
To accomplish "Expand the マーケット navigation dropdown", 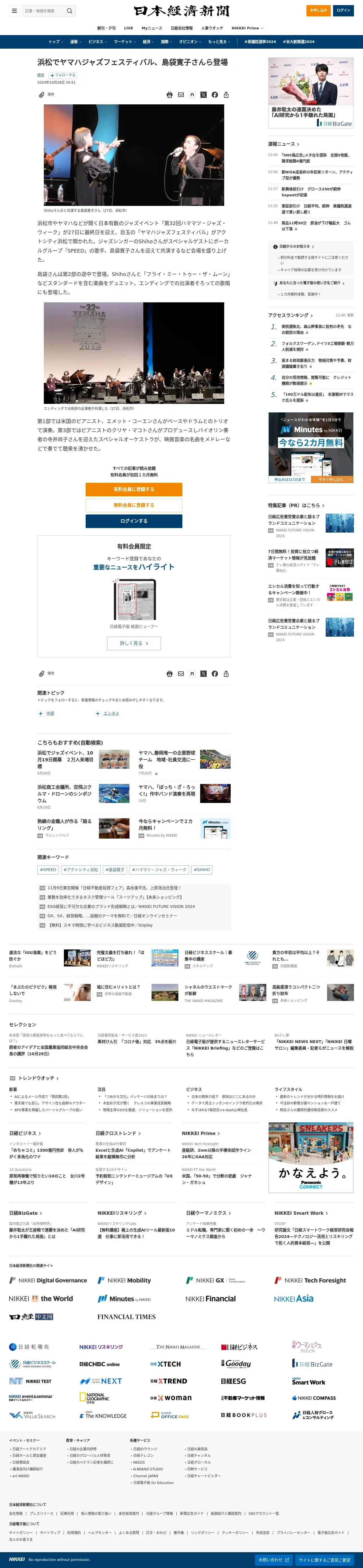I will pos(125,42).
